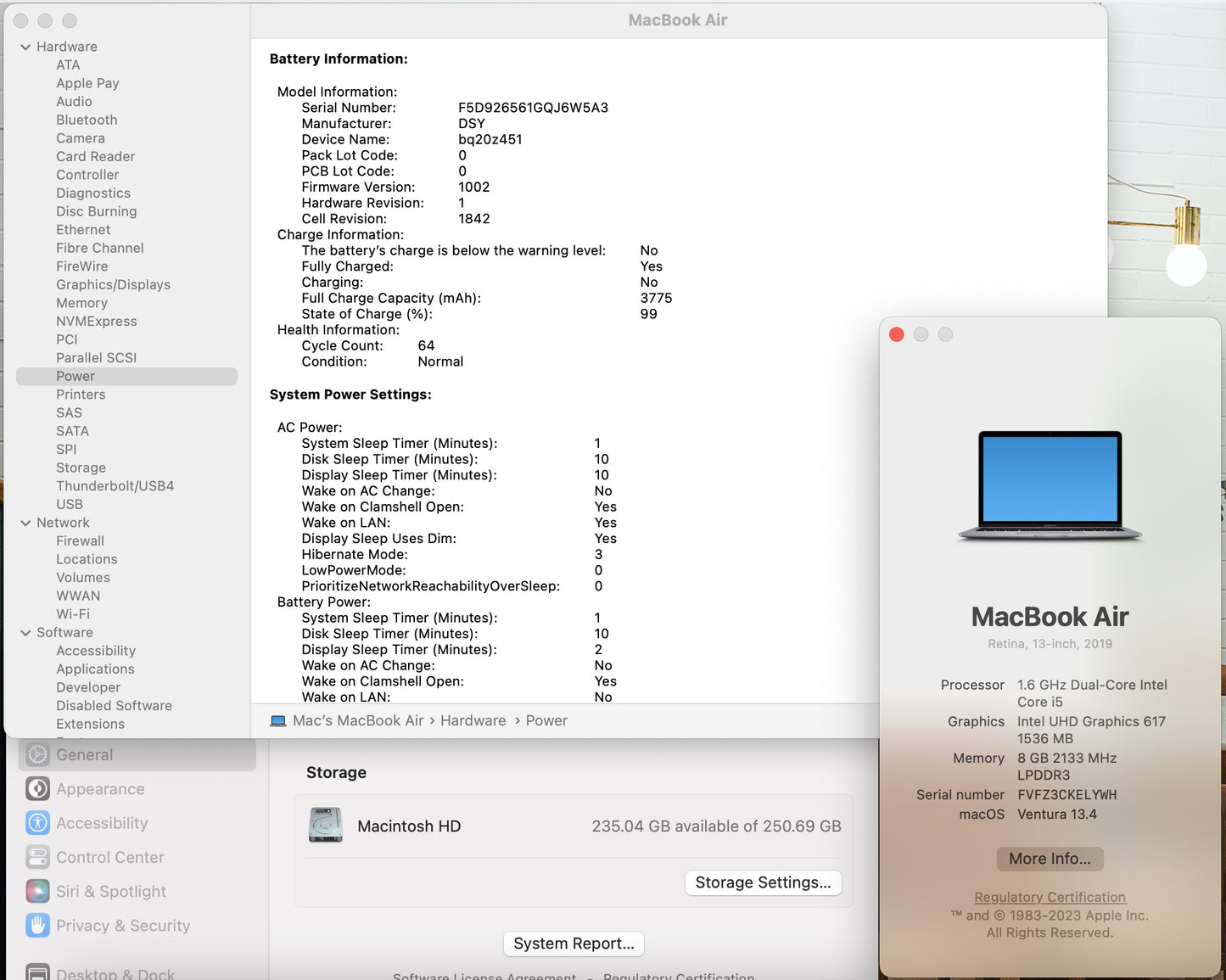Click the Control Center sidebar icon
The height and width of the screenshot is (980, 1226).
[x=37, y=857]
